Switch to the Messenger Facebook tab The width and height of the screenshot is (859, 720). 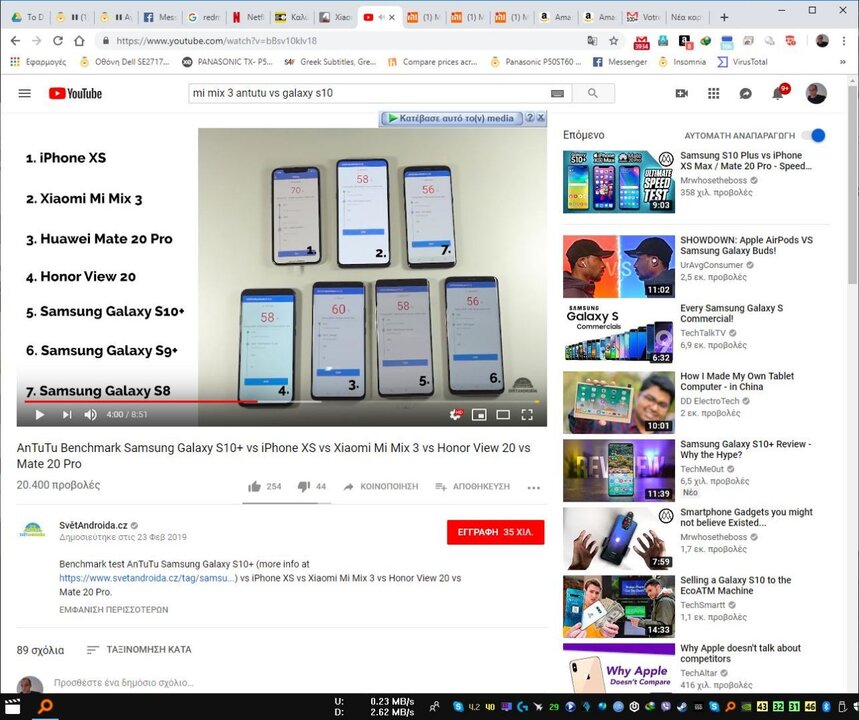[x=160, y=18]
